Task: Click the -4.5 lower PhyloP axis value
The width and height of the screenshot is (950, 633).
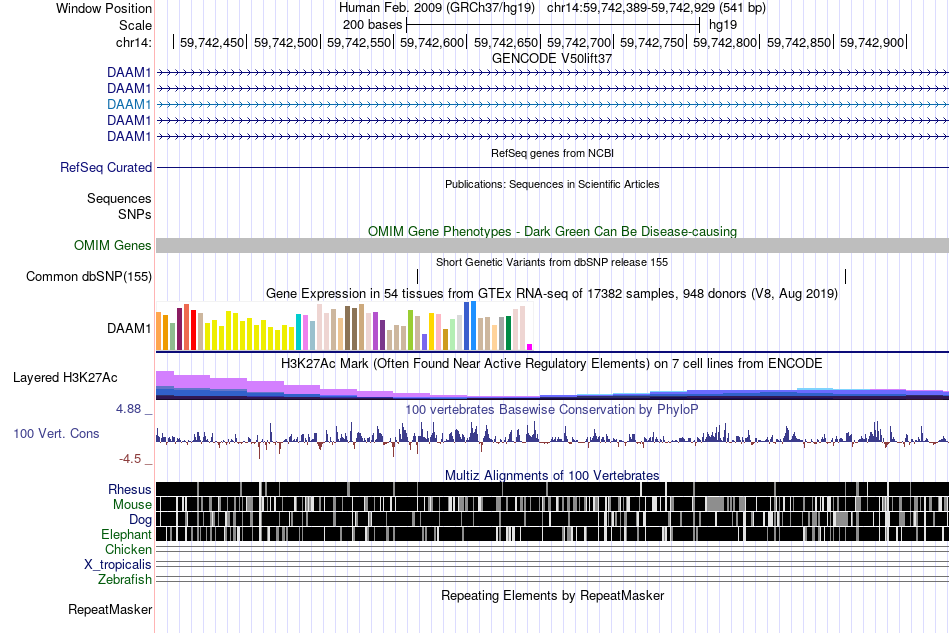Action: coord(130,459)
